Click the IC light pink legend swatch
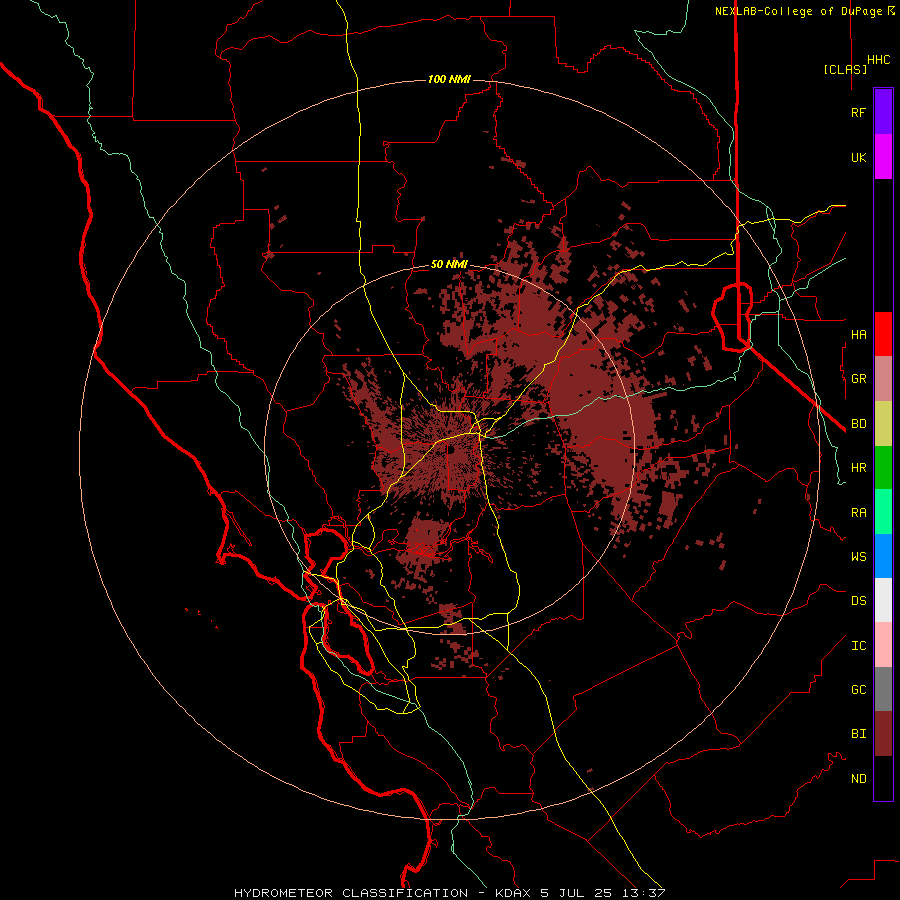 pos(883,645)
